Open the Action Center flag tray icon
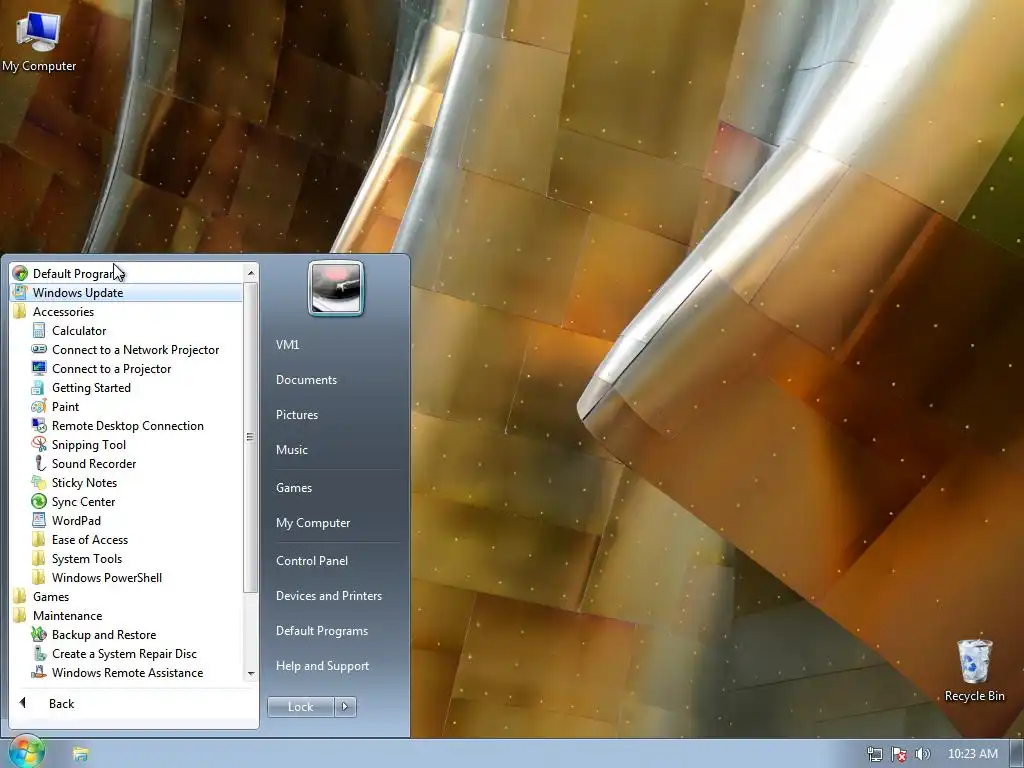Image resolution: width=1024 pixels, height=768 pixels. coord(899,754)
